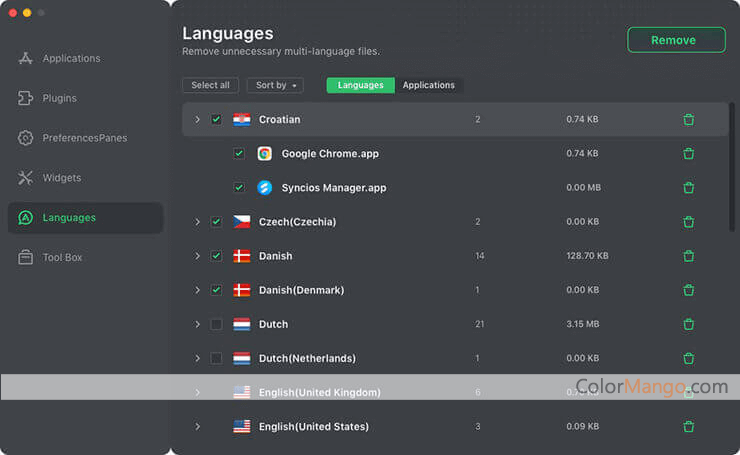The width and height of the screenshot is (740, 455).
Task: Expand the Czech(Czechia) row
Action: [197, 222]
